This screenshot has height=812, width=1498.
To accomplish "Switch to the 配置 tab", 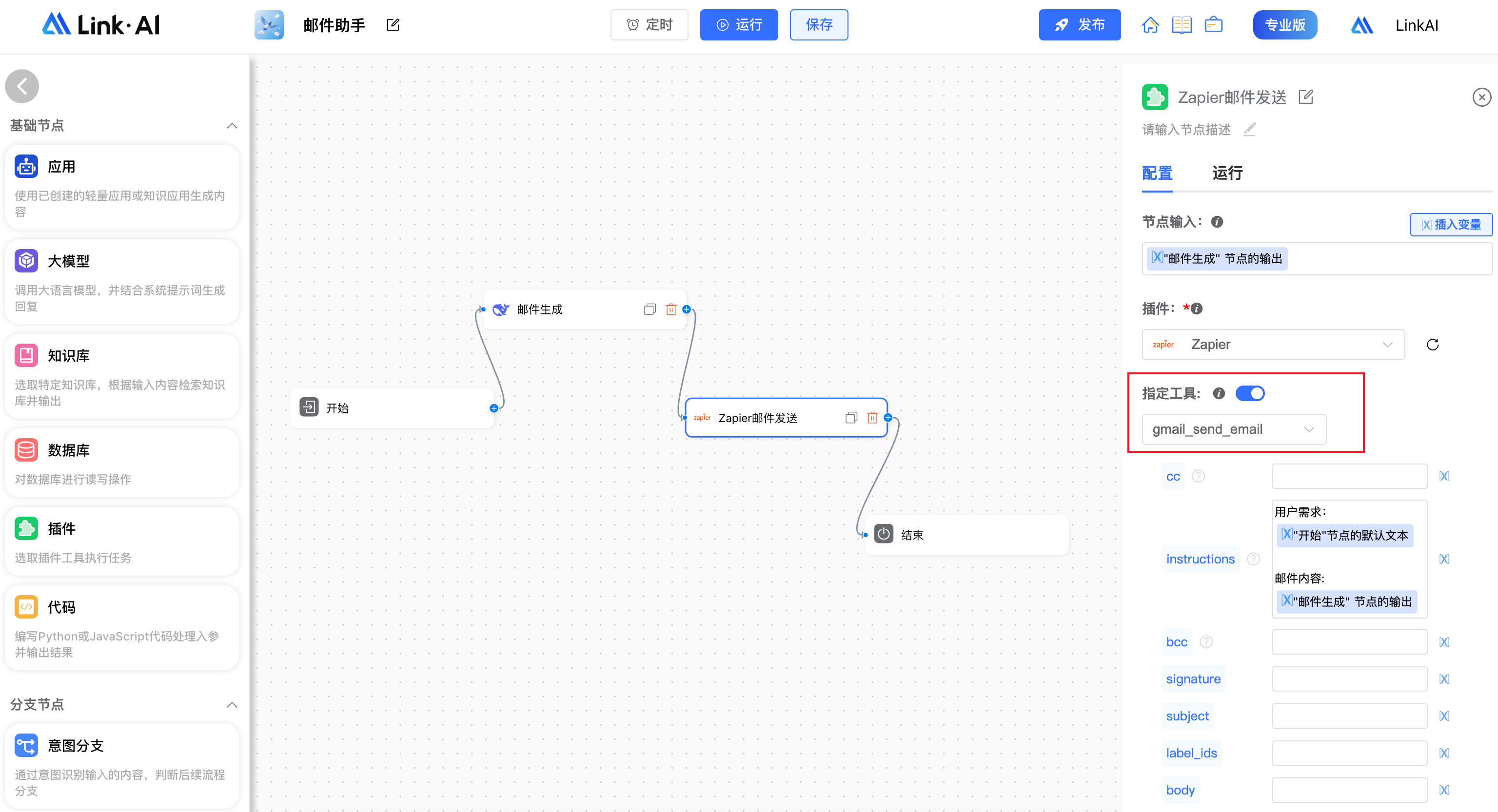I will [1157, 173].
